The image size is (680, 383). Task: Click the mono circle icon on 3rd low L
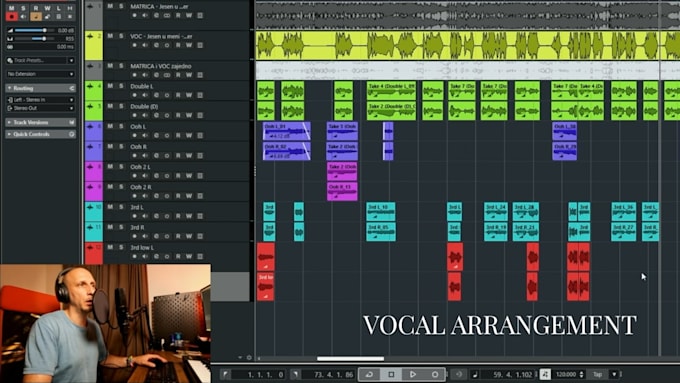point(167,256)
